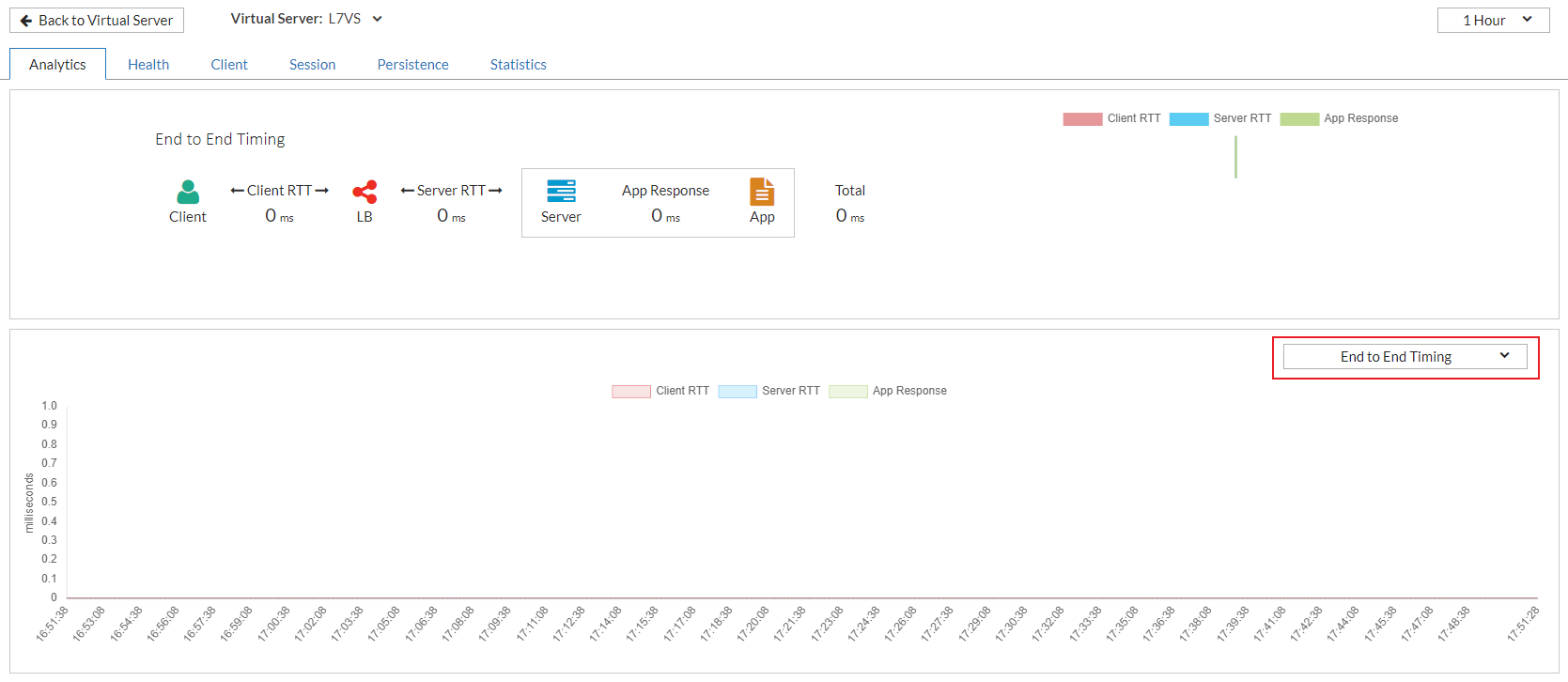Open the Persistence tab
Image resolution: width=1568 pixels, height=682 pixels.
pos(412,64)
